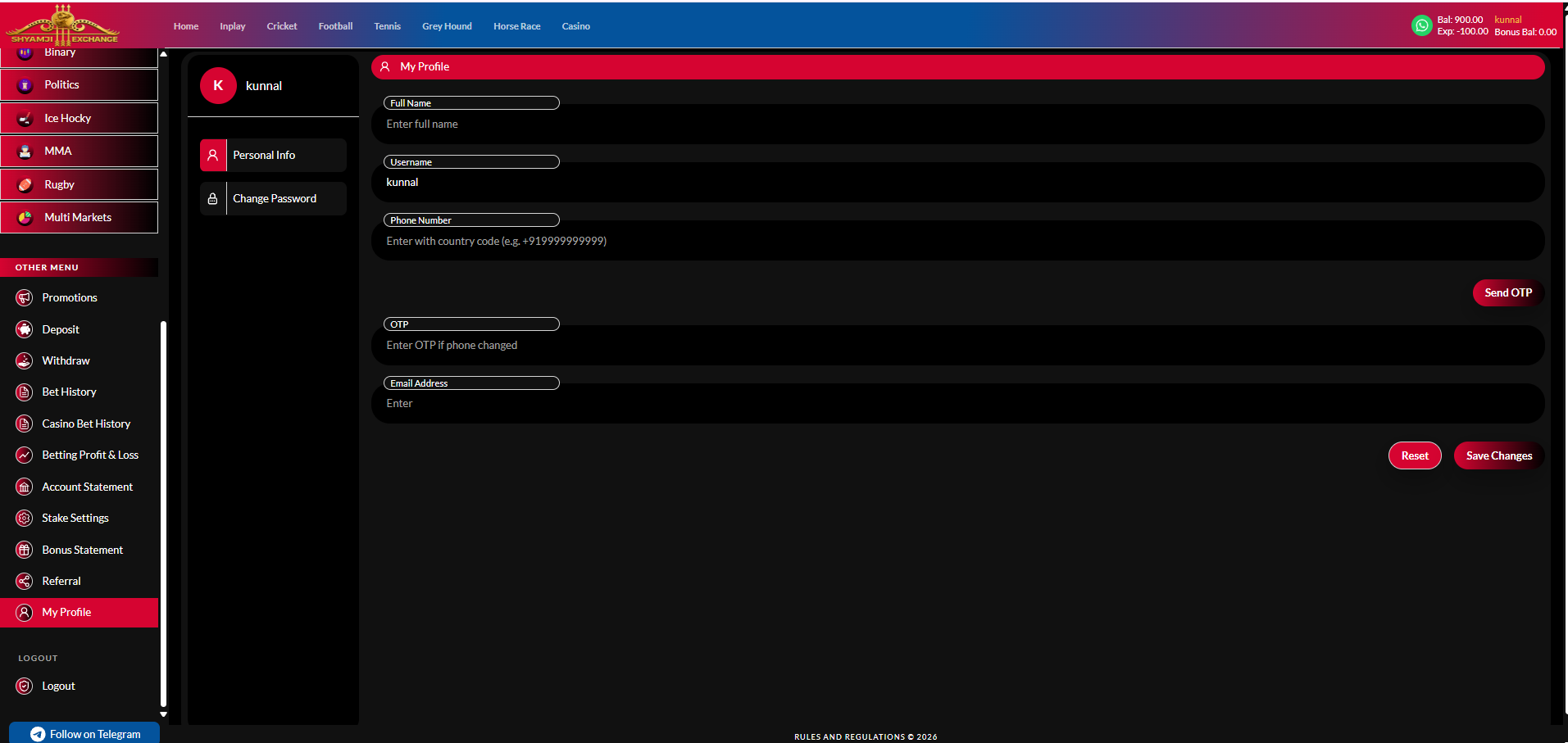This screenshot has width=1568, height=743.
Task: Open Rugby in the sidebar
Action: pos(80,184)
